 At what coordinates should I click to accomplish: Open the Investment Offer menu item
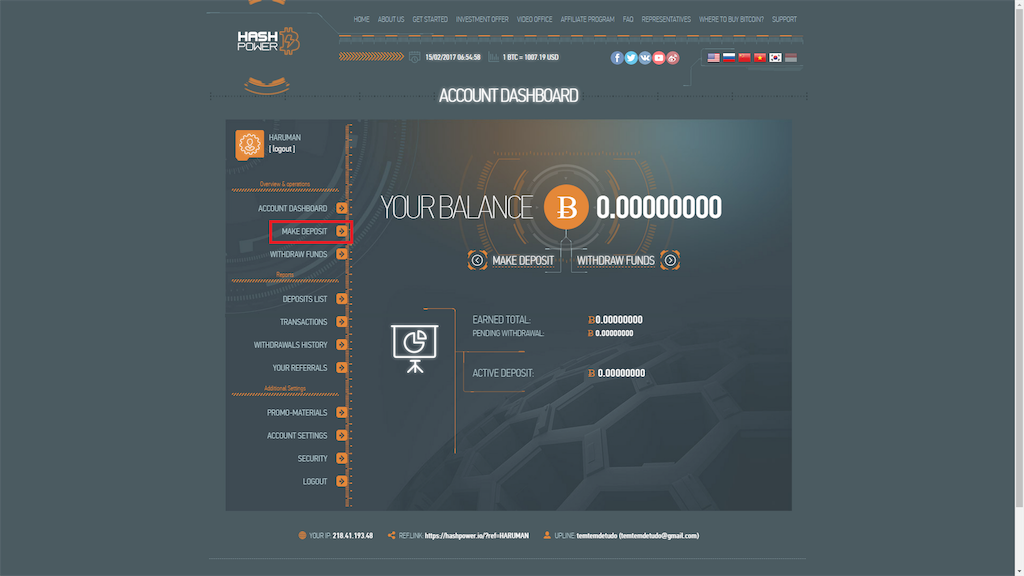(x=482, y=18)
